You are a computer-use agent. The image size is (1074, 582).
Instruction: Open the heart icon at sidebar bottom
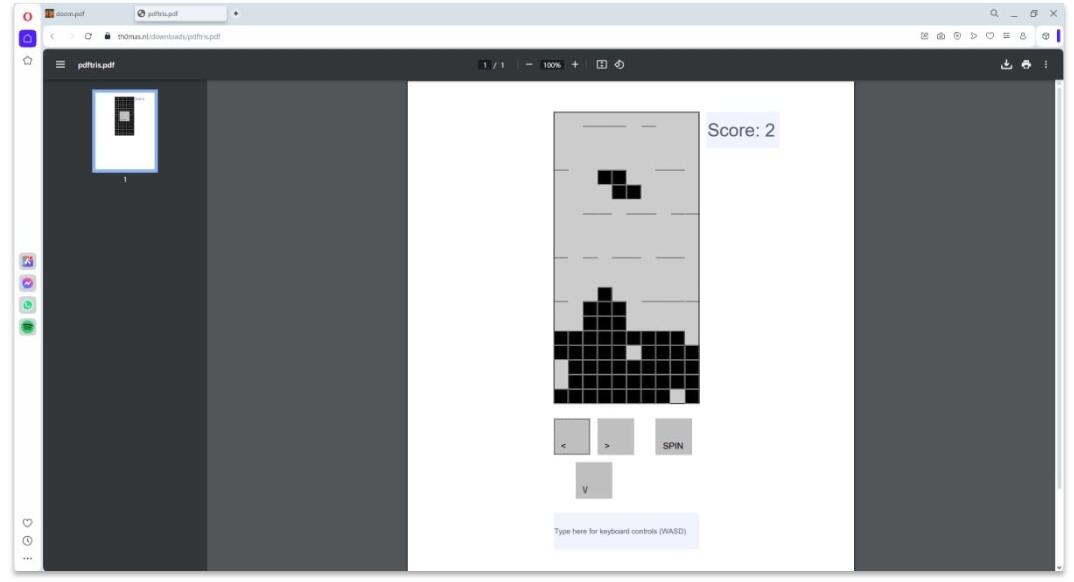pyautogui.click(x=27, y=523)
